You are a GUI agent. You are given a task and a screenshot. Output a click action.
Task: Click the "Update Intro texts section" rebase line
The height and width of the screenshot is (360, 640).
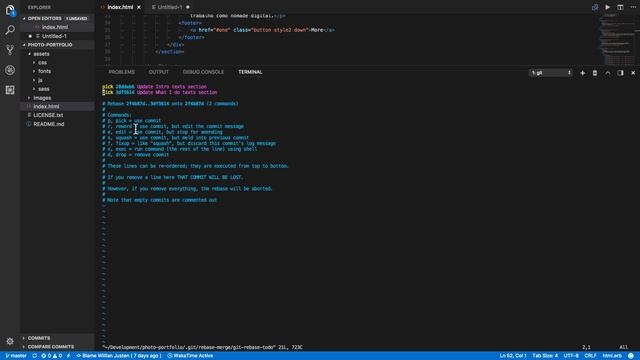[154, 87]
